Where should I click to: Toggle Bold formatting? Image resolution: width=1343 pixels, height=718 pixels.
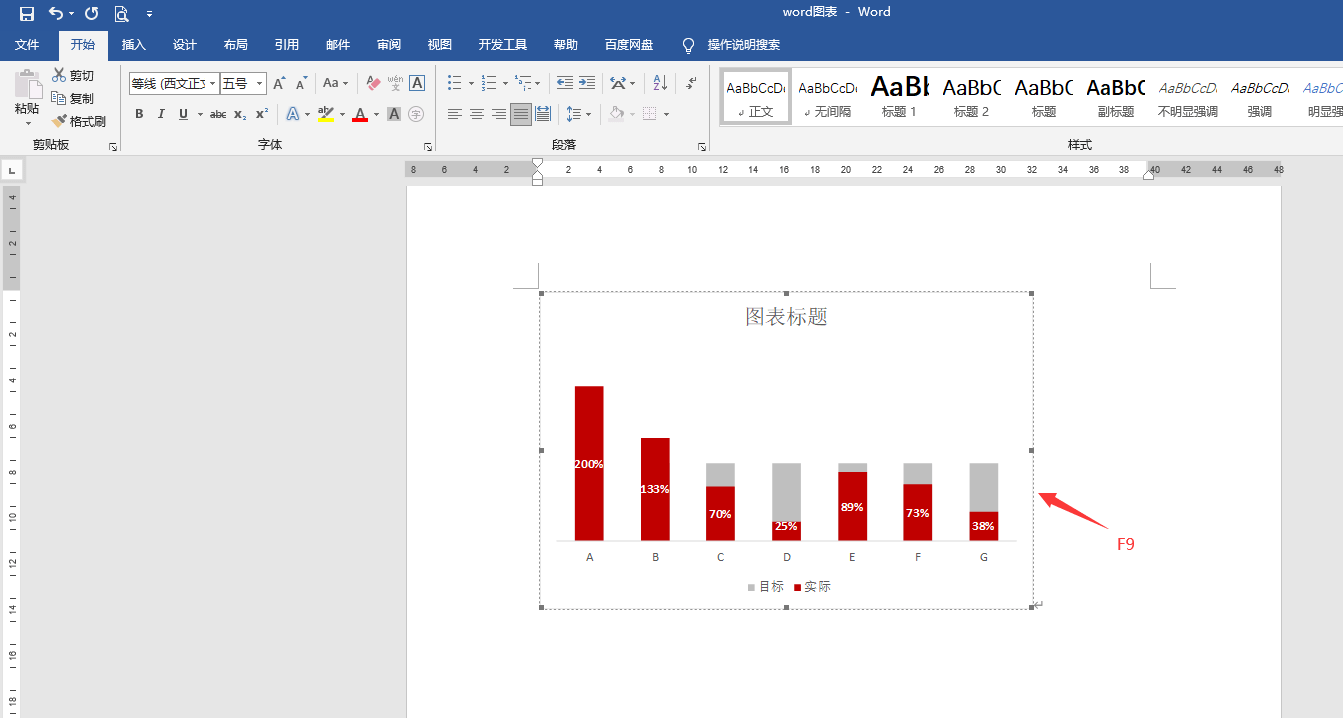tap(139, 114)
